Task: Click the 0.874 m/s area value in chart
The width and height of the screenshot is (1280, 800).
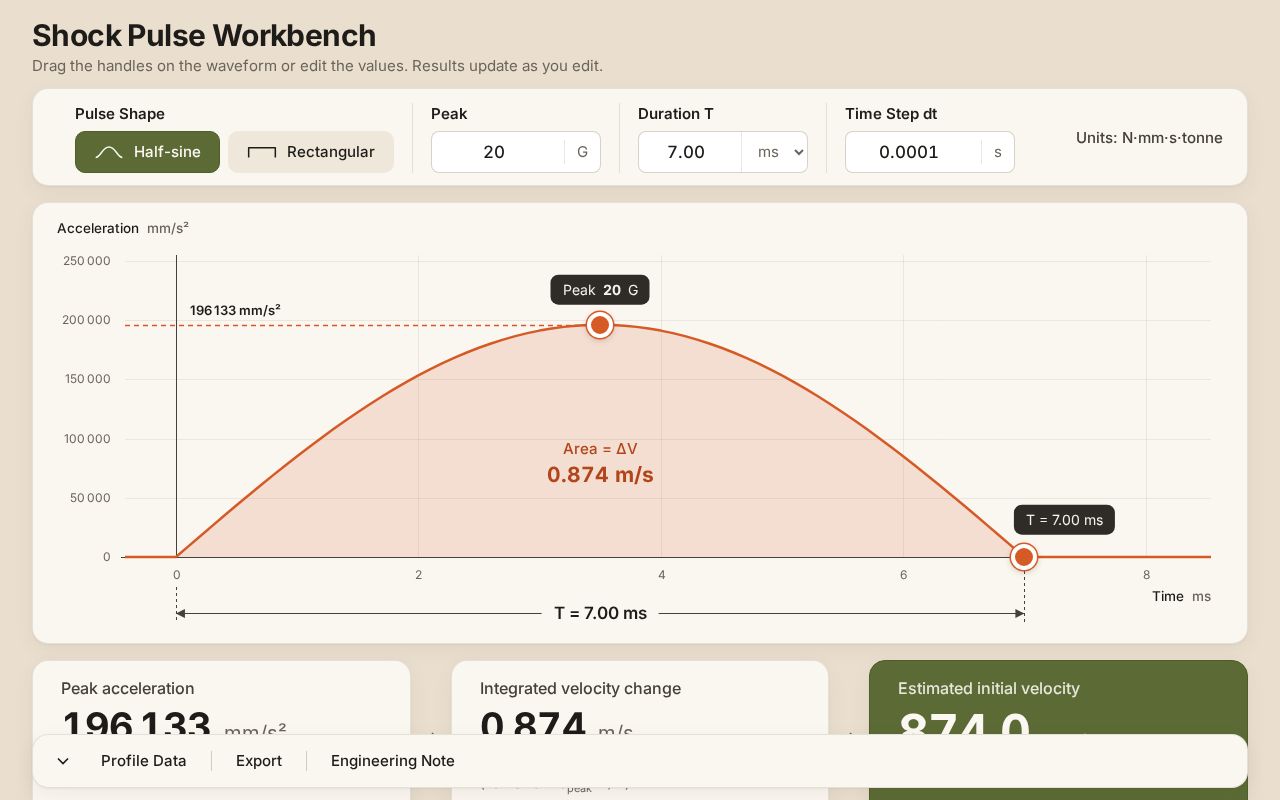Action: pos(600,475)
